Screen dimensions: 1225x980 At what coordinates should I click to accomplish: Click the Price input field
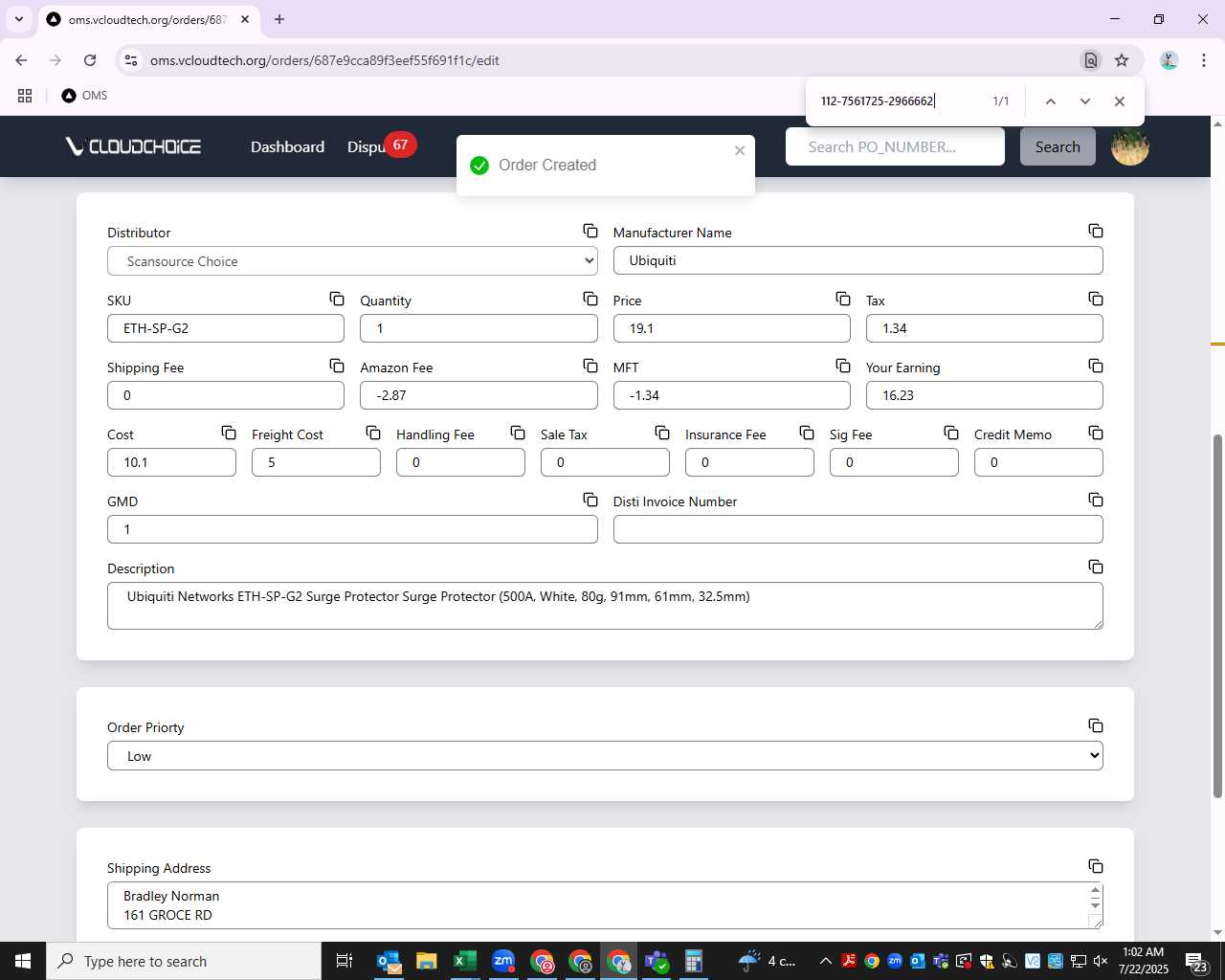pos(731,328)
